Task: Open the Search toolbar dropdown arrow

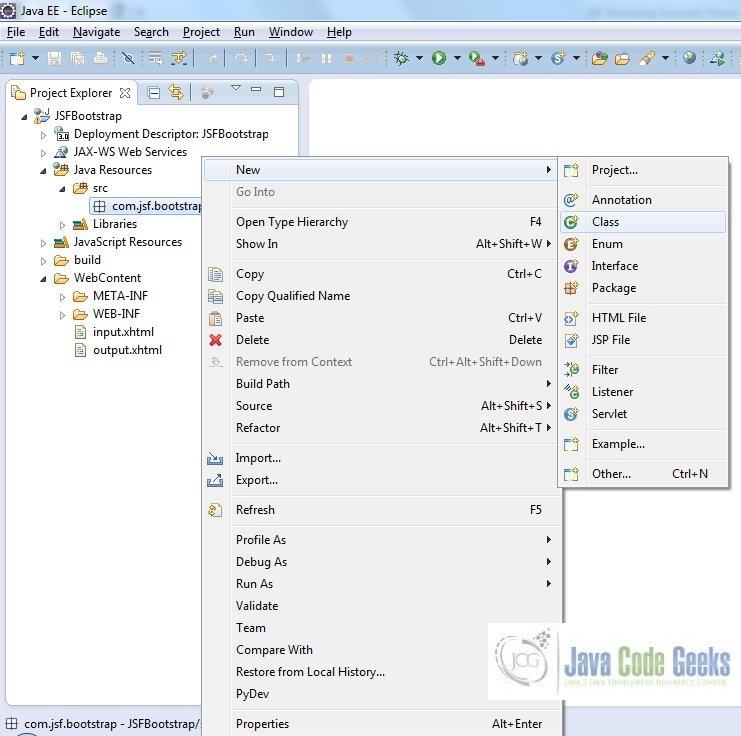Action: [x=665, y=58]
